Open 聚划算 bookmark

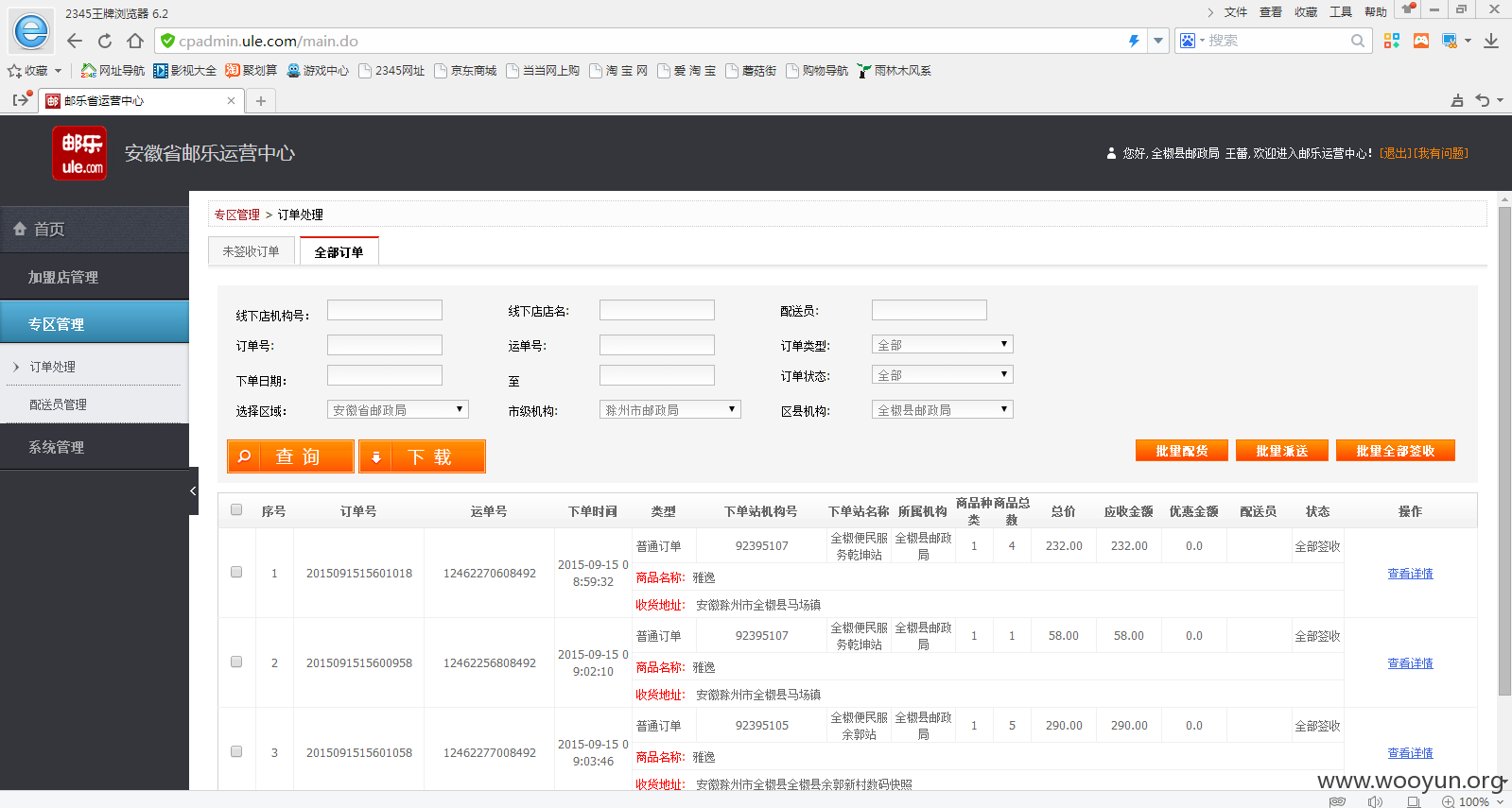(x=251, y=71)
